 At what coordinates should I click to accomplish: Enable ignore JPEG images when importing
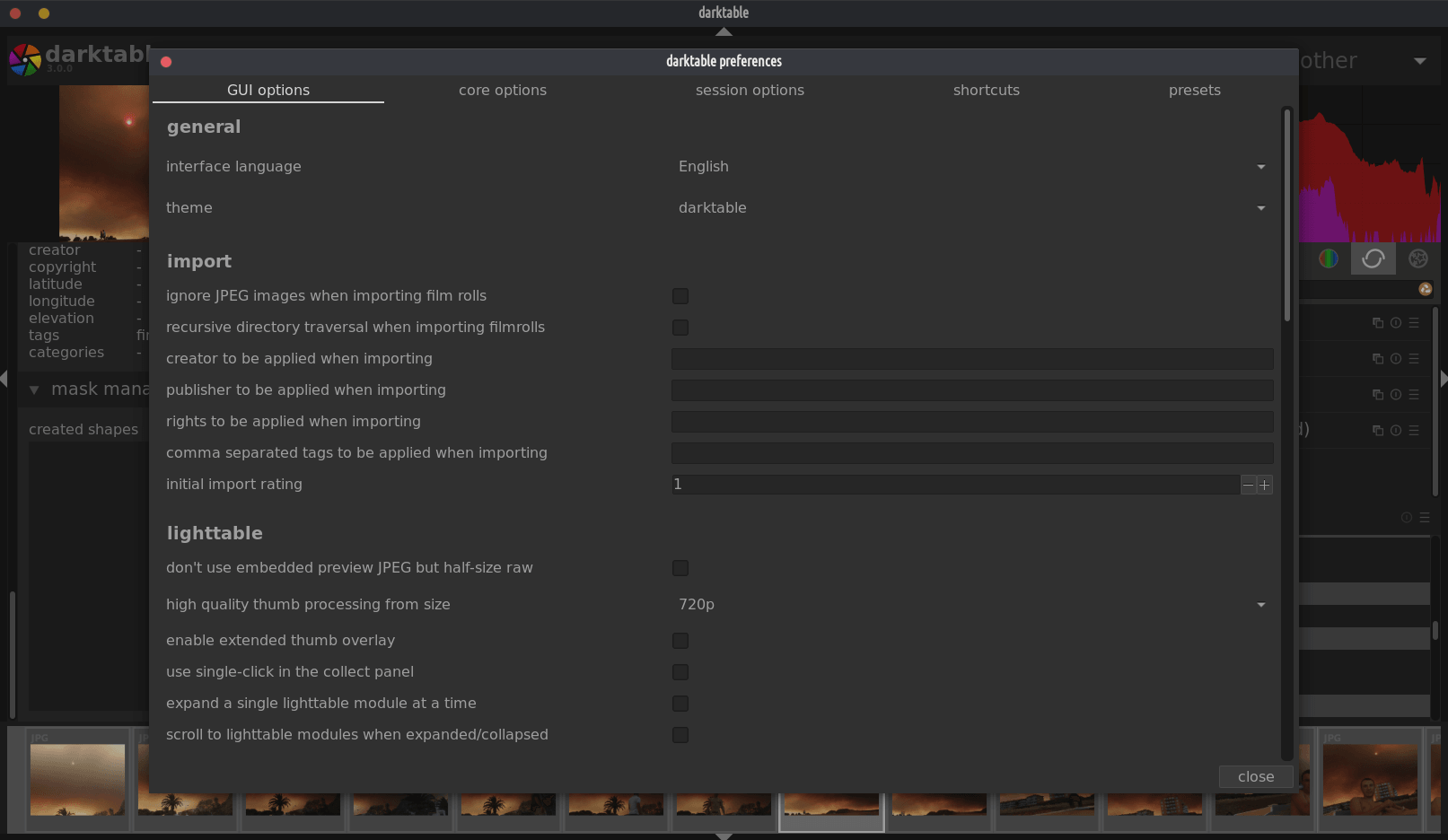(x=680, y=296)
